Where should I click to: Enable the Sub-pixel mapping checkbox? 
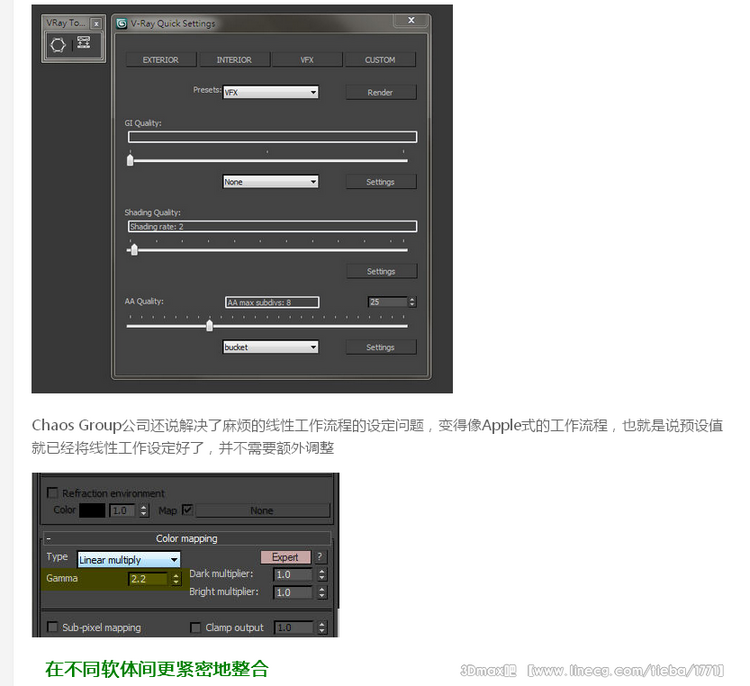pos(53,627)
